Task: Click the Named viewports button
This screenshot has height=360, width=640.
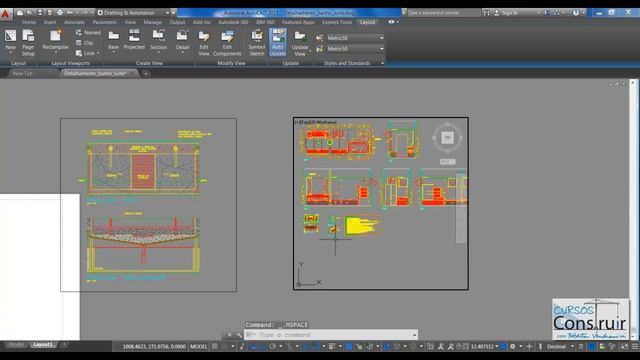Action: [88, 32]
